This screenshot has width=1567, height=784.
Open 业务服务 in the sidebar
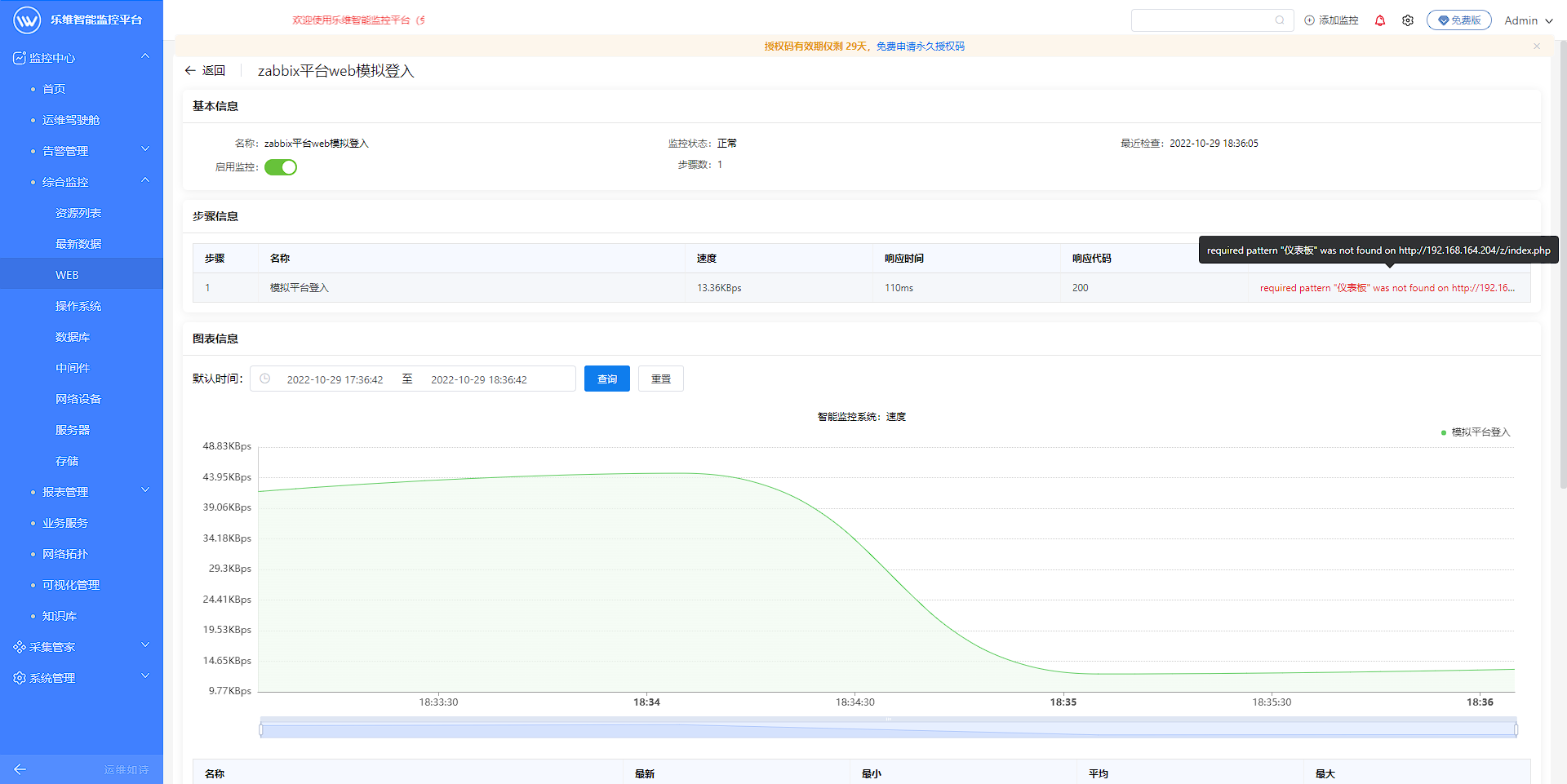coord(65,523)
